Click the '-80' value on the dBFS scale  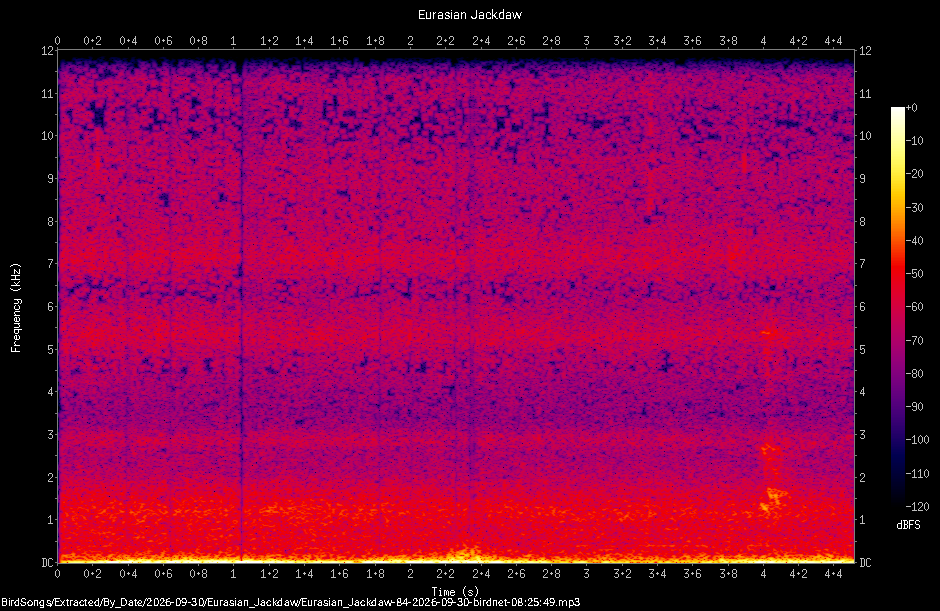point(915,374)
